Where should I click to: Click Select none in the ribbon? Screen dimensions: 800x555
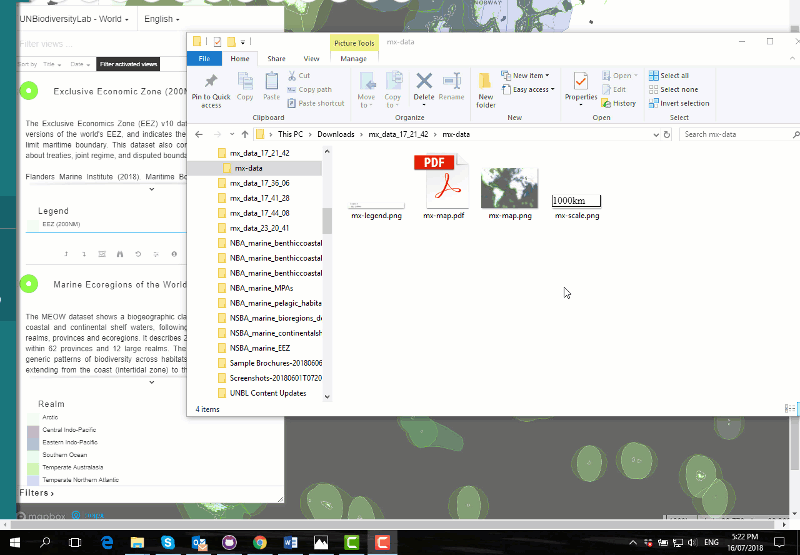[673, 89]
